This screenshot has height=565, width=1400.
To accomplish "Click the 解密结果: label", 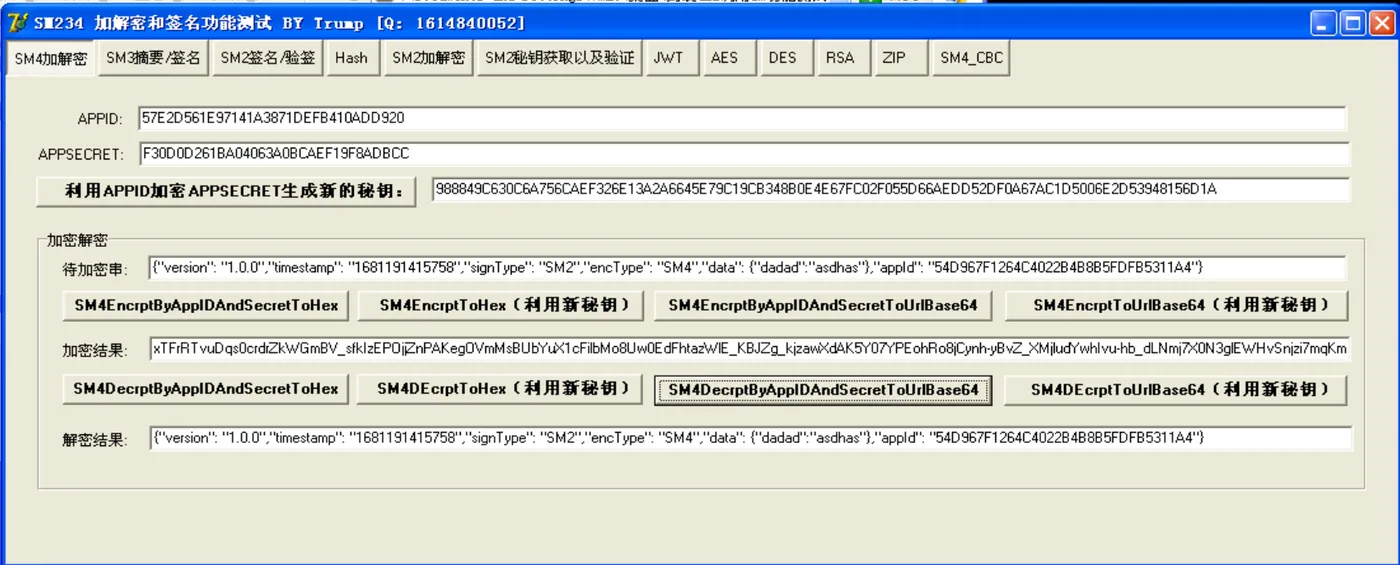I will pyautogui.click(x=95, y=439).
